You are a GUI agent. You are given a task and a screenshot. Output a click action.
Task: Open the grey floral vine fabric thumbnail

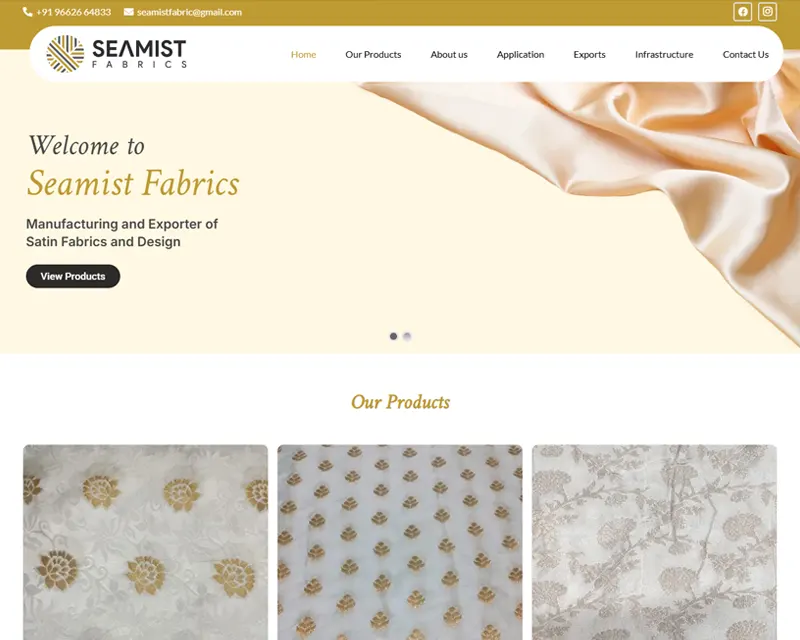tap(655, 542)
